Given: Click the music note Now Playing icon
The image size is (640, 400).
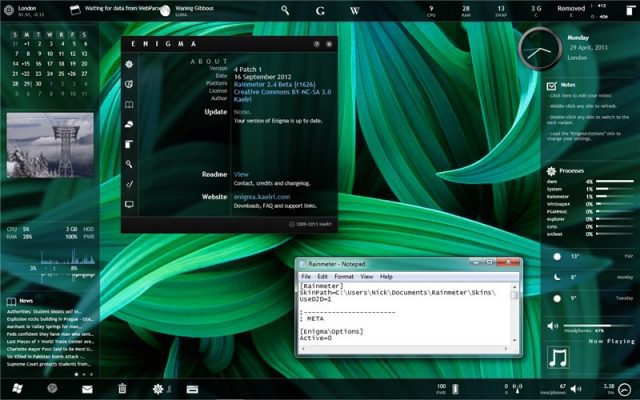Looking at the screenshot, I should click(558, 357).
